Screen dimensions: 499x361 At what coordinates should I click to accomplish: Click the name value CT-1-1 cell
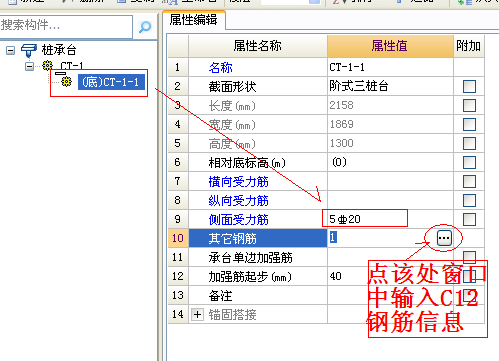tap(390, 67)
